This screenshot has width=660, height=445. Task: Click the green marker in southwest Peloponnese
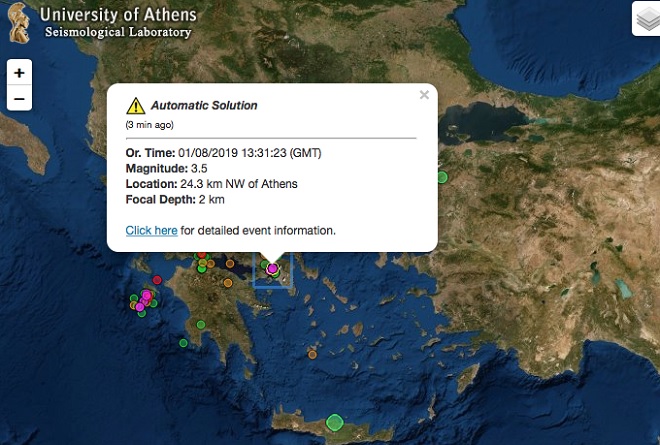[200, 325]
